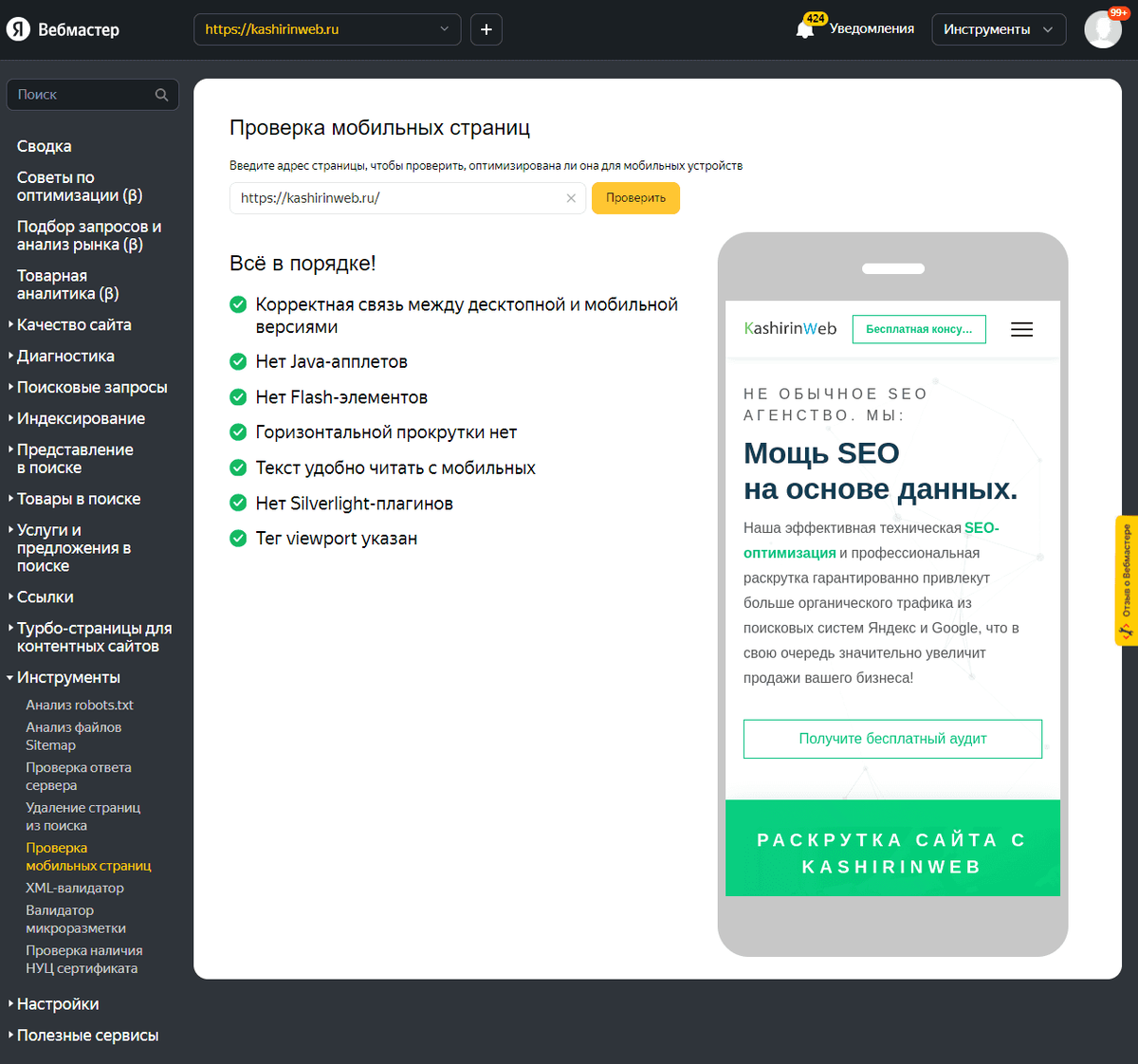Expand Индексирование section
Viewport: 1138px width, 1064px height.
click(81, 418)
